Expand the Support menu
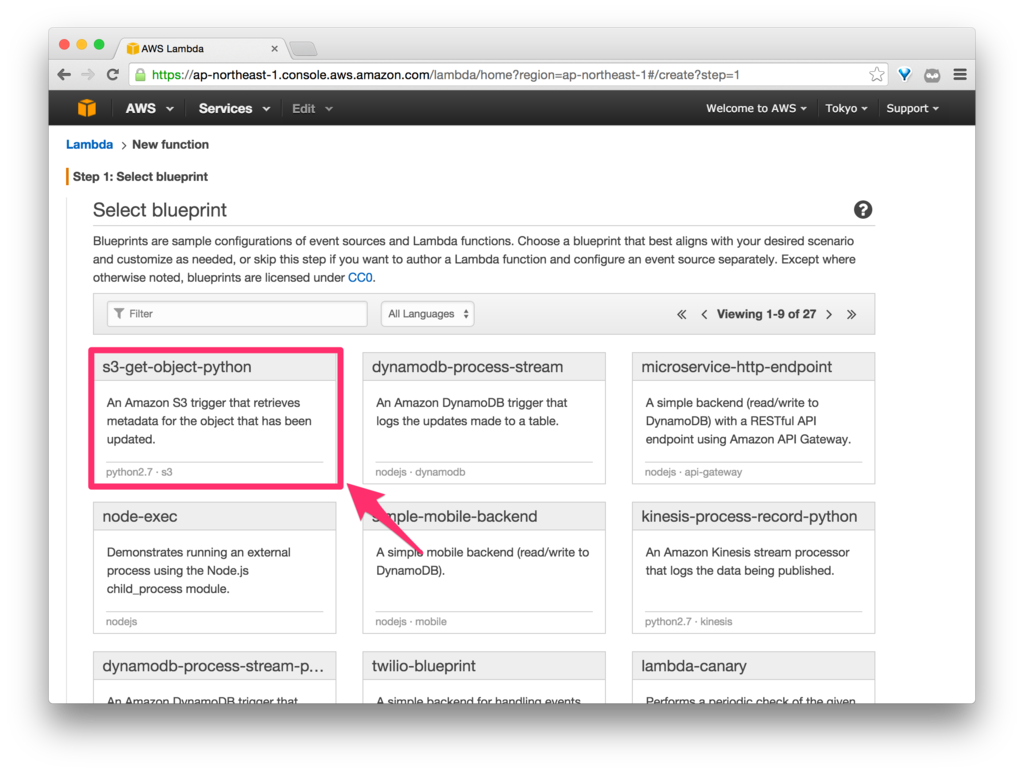Screen dimensions: 1024x773 coord(912,108)
